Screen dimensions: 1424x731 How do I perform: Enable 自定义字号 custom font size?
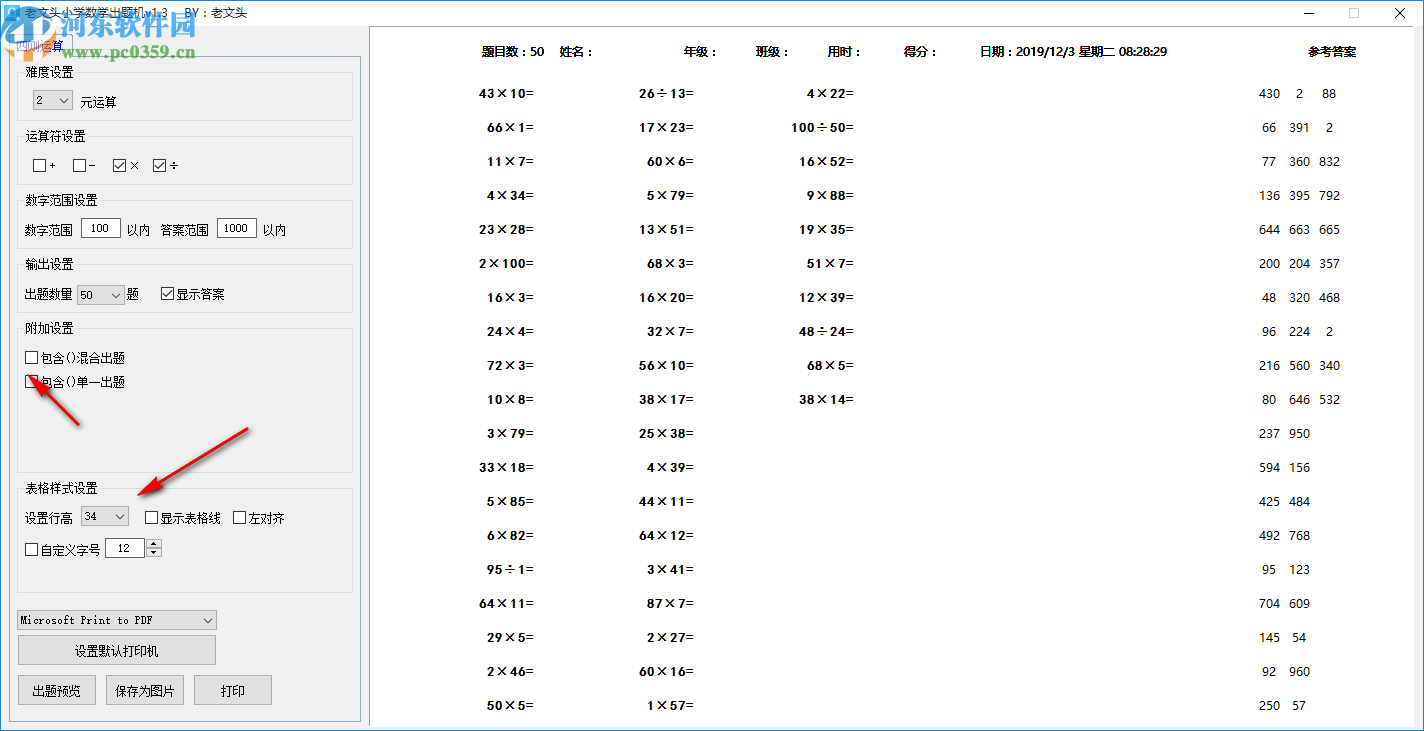click(x=31, y=548)
